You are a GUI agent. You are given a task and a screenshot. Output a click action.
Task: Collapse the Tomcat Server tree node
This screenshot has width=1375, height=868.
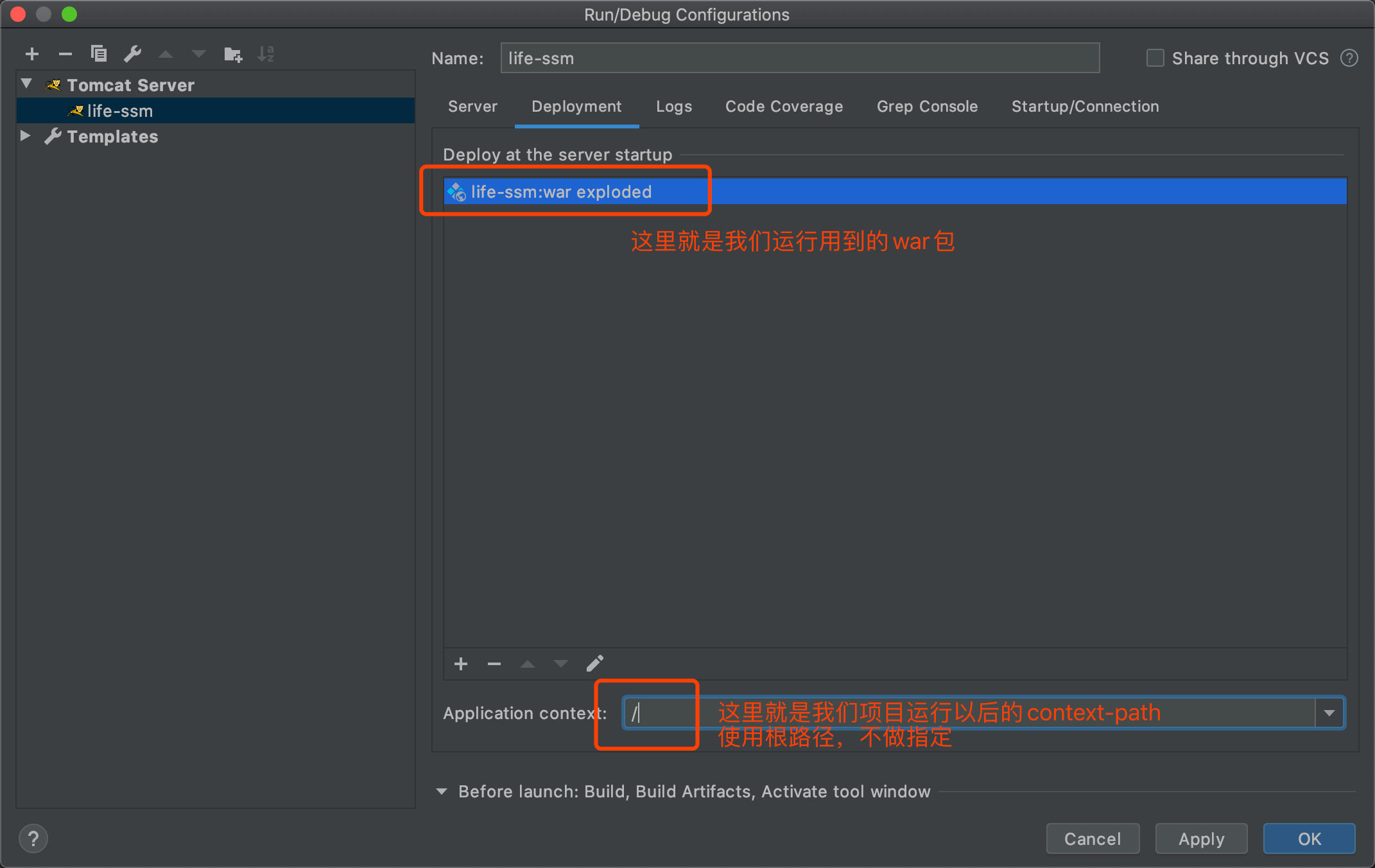27,84
